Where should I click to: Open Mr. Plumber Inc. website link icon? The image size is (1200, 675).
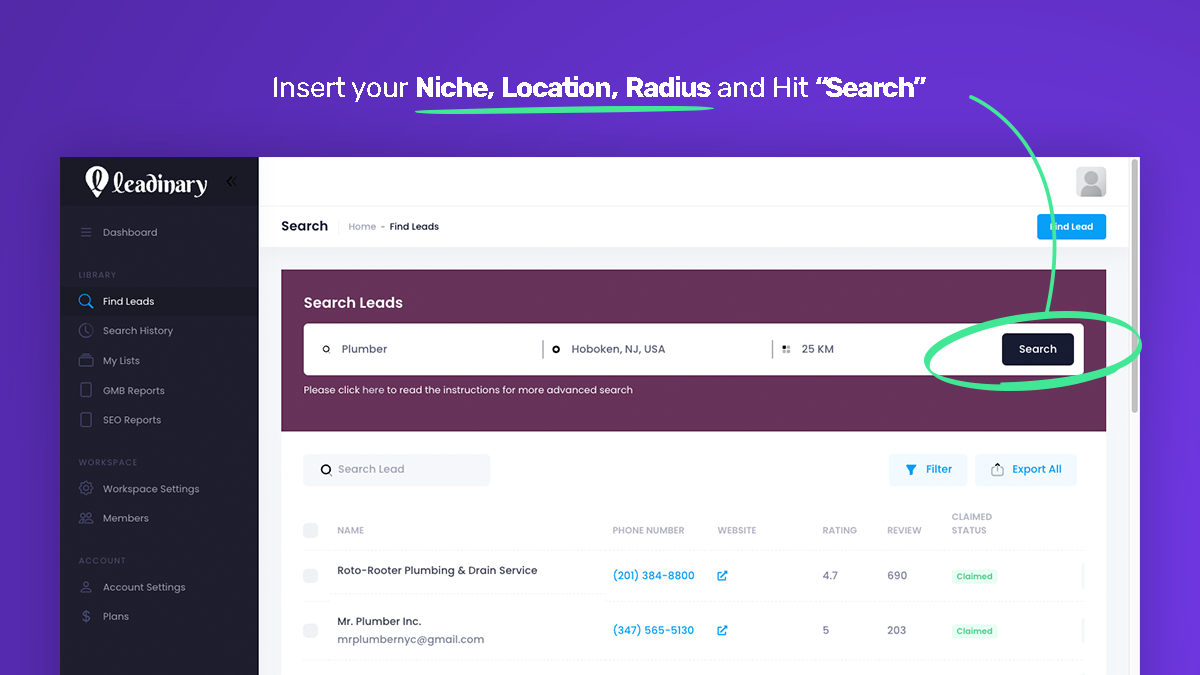[722, 631]
